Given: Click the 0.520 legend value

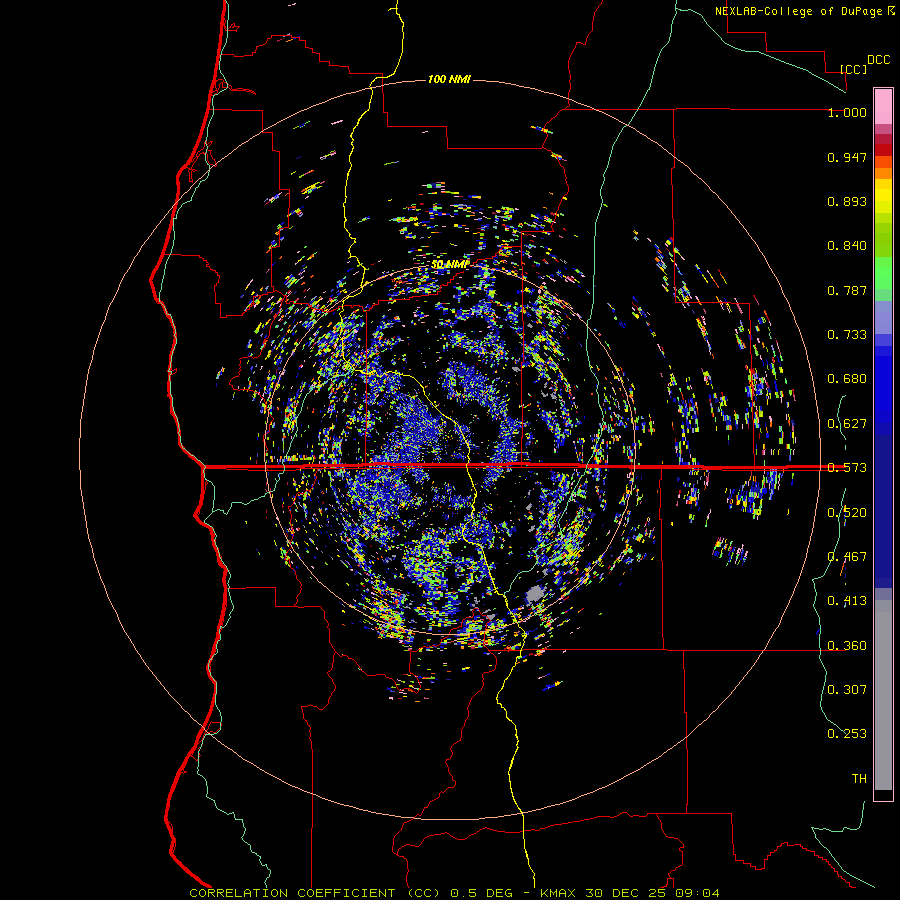Looking at the screenshot, I should click(x=847, y=513).
